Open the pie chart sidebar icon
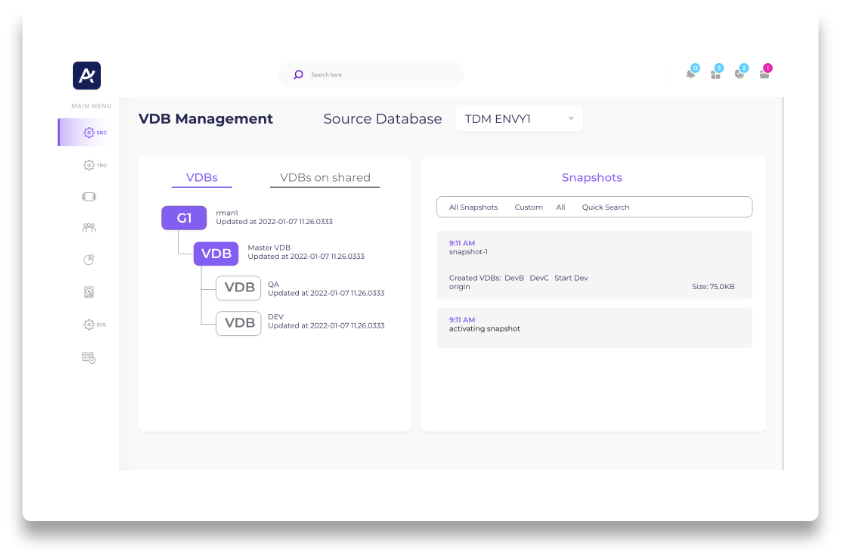The width and height of the screenshot is (842, 559). pos(89,260)
